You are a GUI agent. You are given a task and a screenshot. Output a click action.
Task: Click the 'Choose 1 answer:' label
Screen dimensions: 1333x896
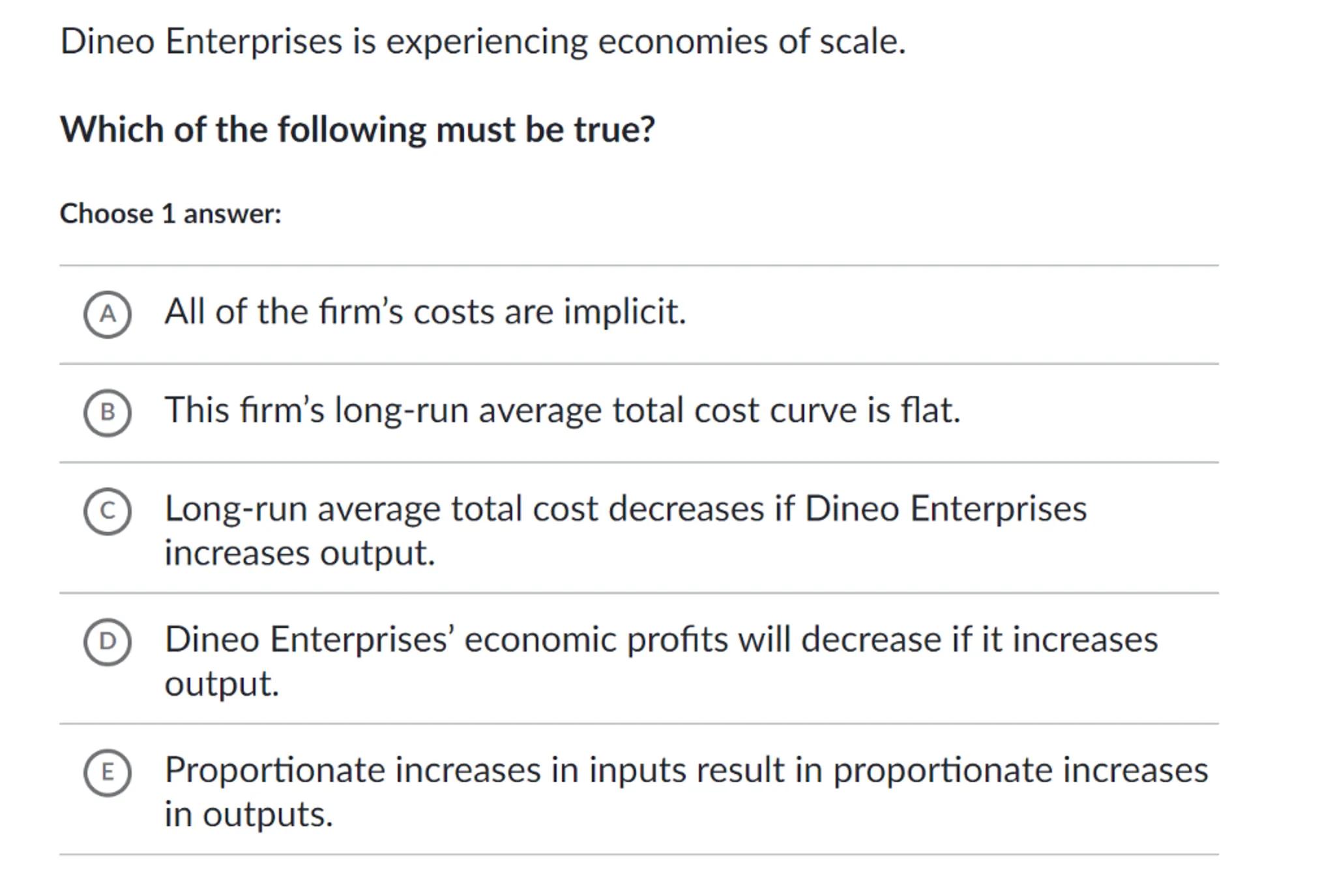point(171,214)
